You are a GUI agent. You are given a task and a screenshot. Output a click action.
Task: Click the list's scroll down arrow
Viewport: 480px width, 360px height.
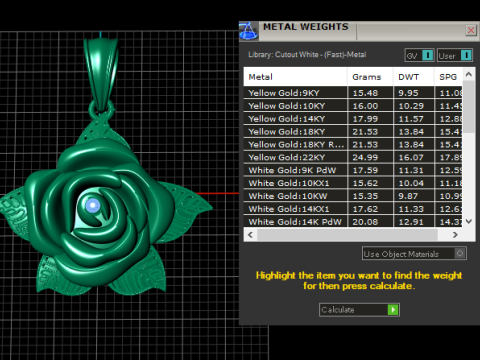click(x=469, y=221)
